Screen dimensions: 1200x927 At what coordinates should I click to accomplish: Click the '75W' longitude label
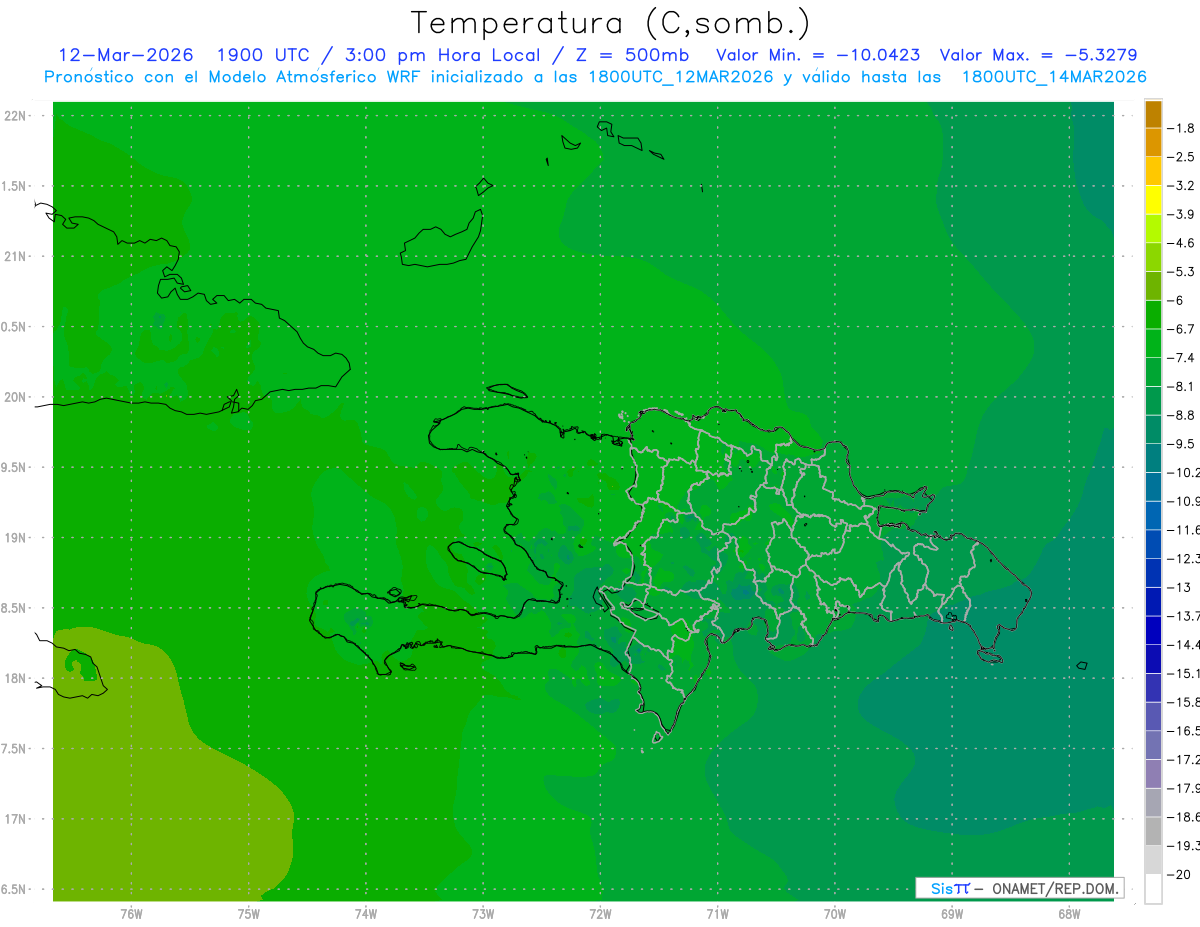coord(248,914)
